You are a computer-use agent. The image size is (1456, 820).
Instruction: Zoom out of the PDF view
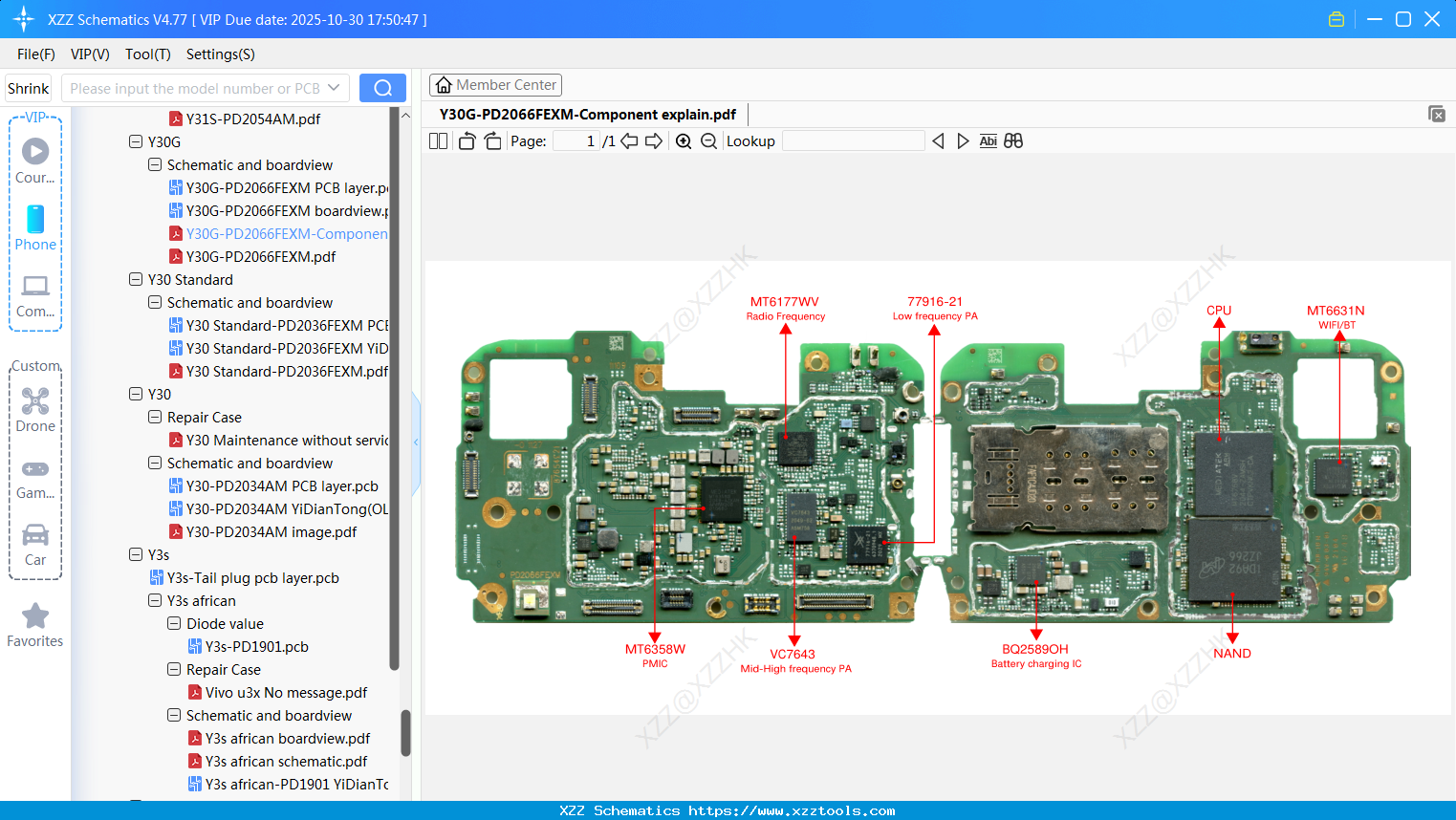[x=708, y=140]
